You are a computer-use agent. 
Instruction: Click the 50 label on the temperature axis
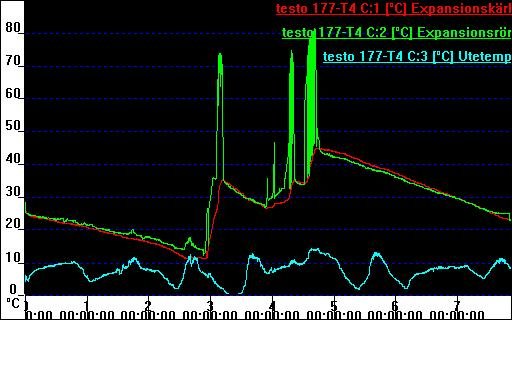coord(13,126)
